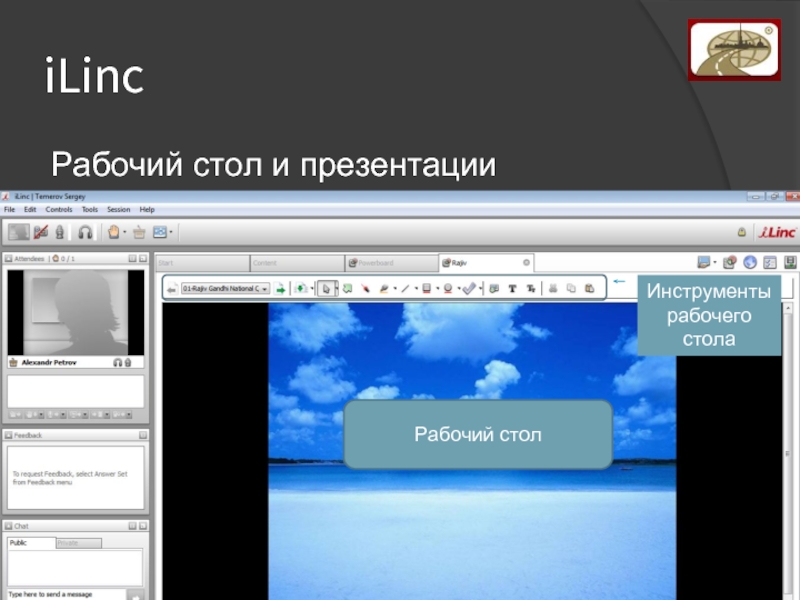Click the checklist icon at top right
The height and width of the screenshot is (600, 800).
pyautogui.click(x=770, y=262)
